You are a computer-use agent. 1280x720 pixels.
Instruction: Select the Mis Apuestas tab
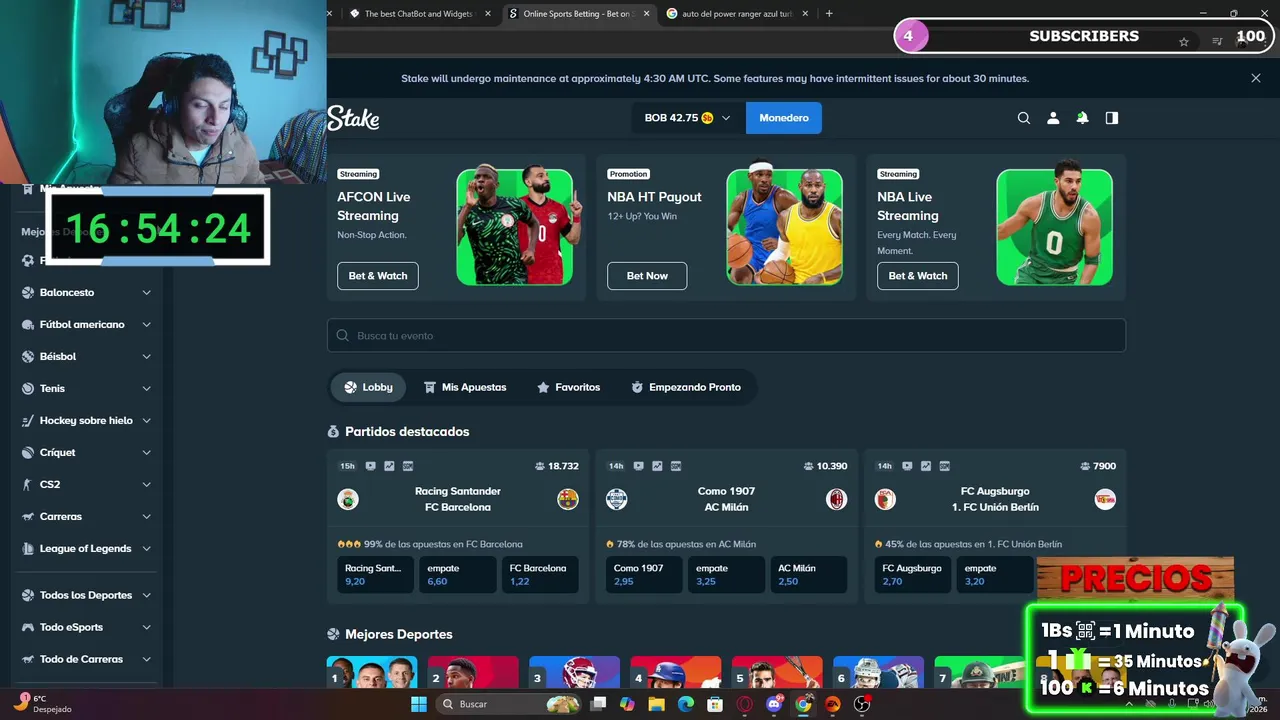464,387
